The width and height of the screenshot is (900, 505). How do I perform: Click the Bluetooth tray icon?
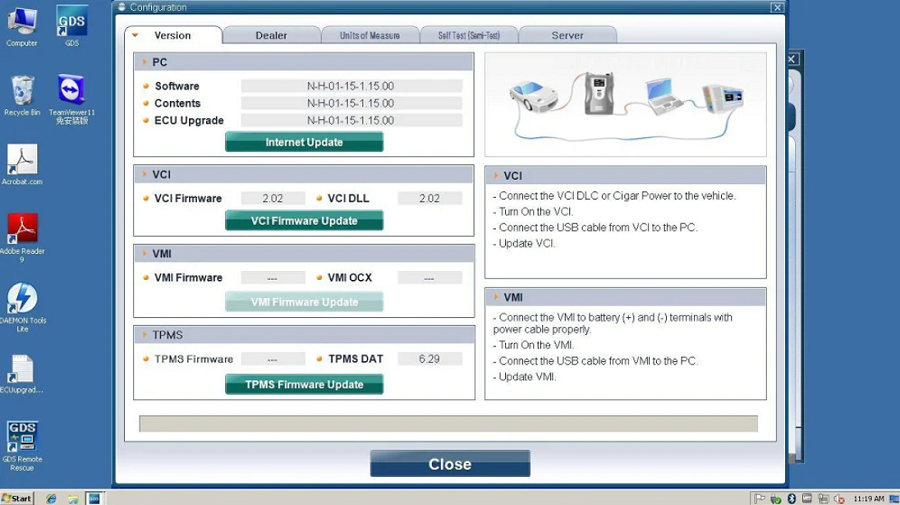pos(792,498)
